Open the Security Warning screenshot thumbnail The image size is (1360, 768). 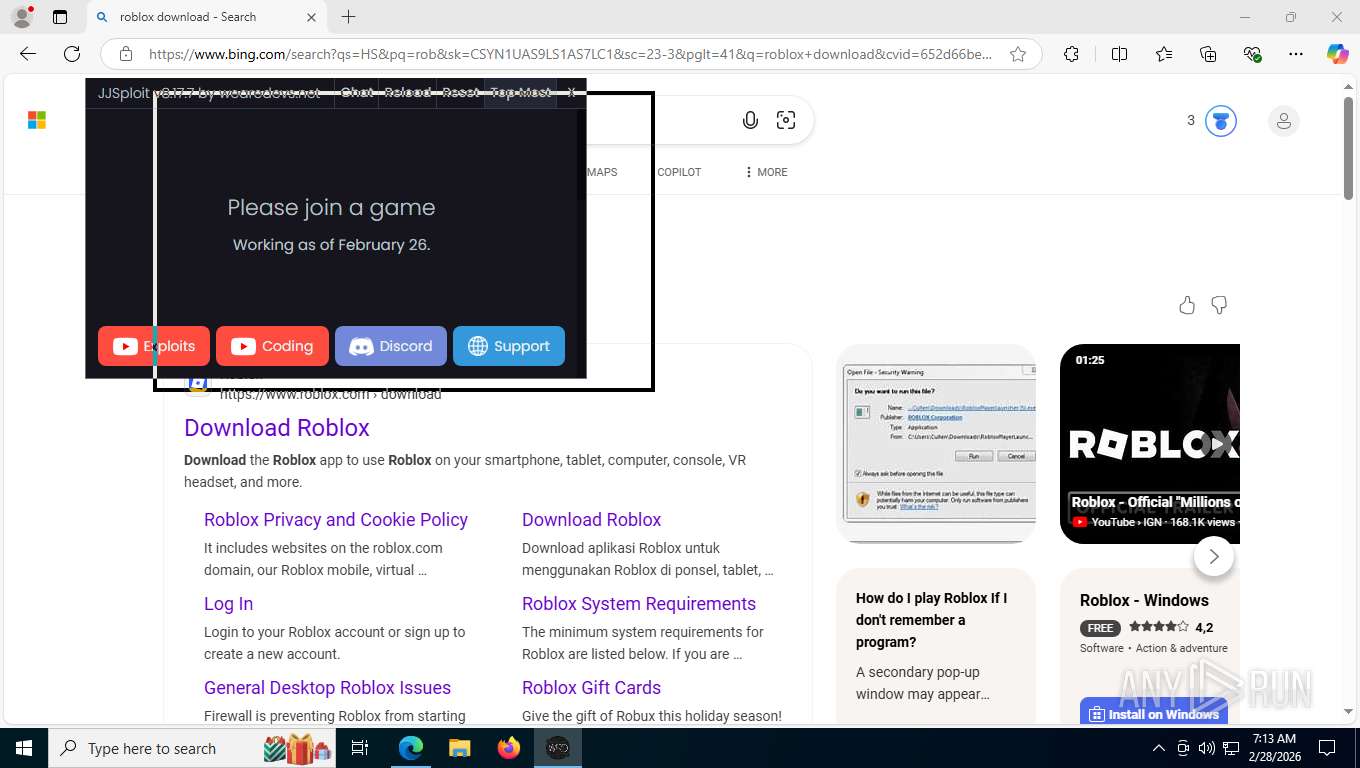coord(936,444)
